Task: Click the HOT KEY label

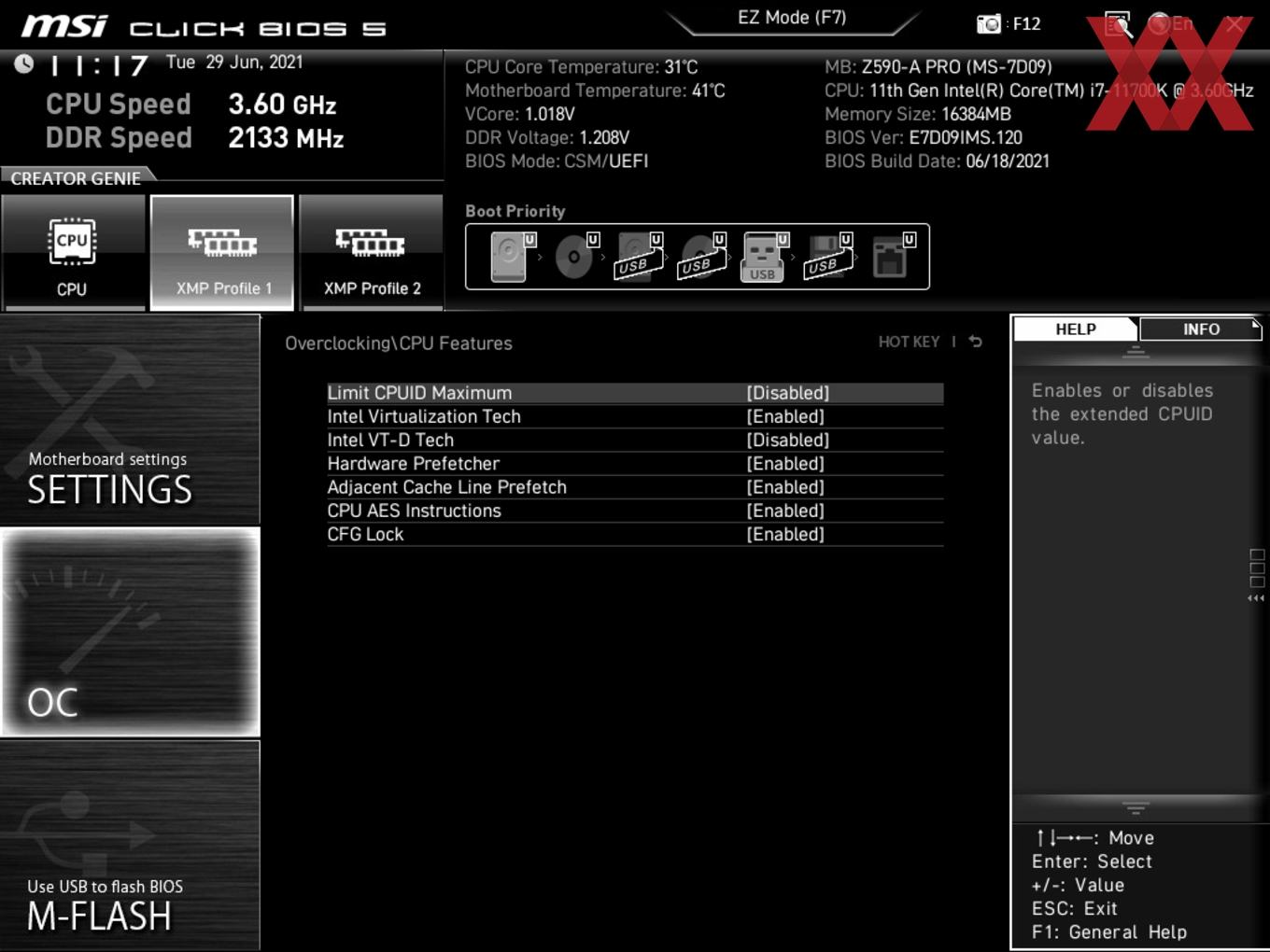Action: (909, 342)
